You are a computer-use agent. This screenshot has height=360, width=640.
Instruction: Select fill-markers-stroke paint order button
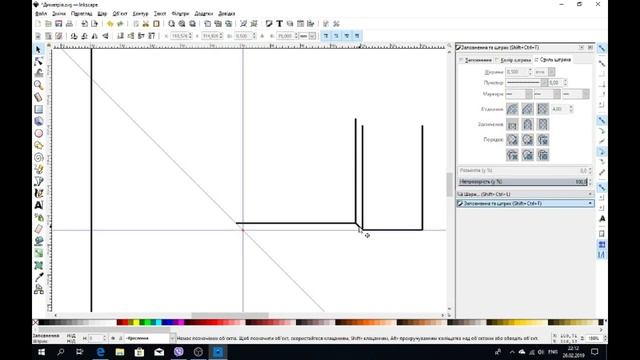[x=542, y=140]
